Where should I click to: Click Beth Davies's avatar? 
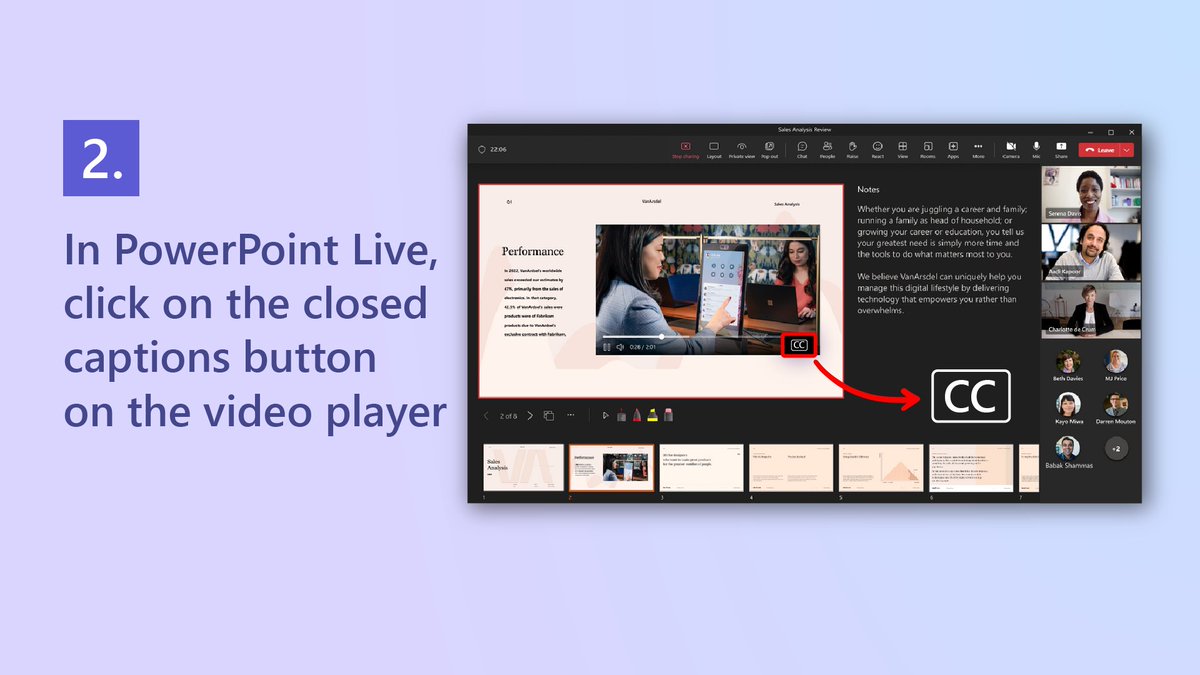1067,362
